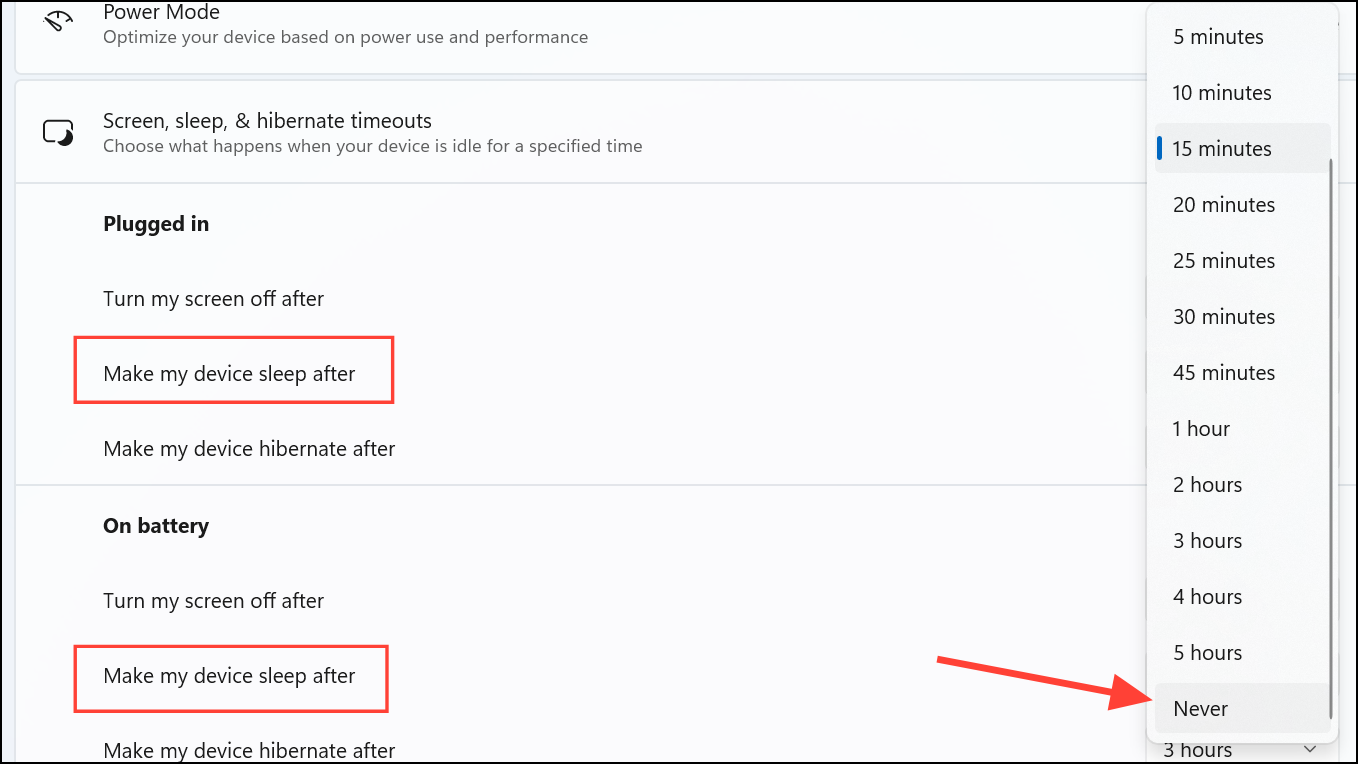Click the Power Mode gauge icon
Image resolution: width=1358 pixels, height=764 pixels.
click(59, 19)
